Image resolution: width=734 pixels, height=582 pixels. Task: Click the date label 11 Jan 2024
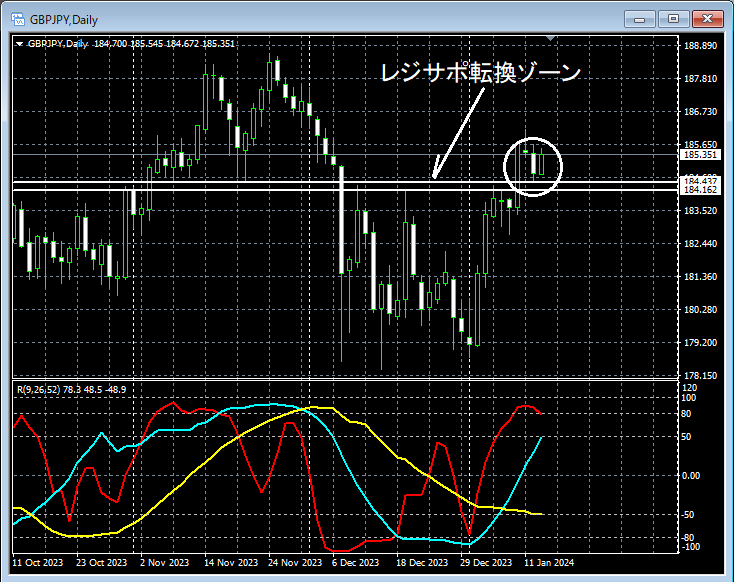(x=549, y=563)
